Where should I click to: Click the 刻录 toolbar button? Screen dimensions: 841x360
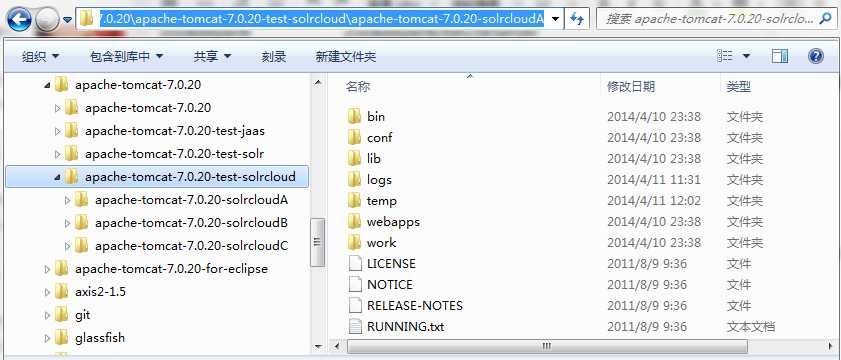274,56
